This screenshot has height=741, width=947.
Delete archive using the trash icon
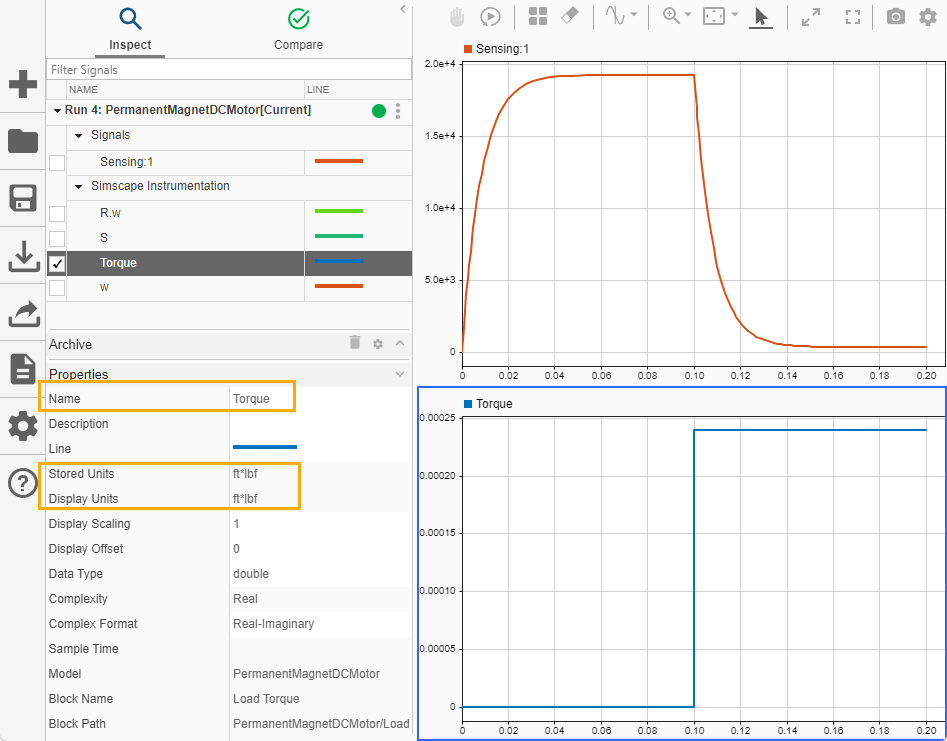tap(354, 343)
